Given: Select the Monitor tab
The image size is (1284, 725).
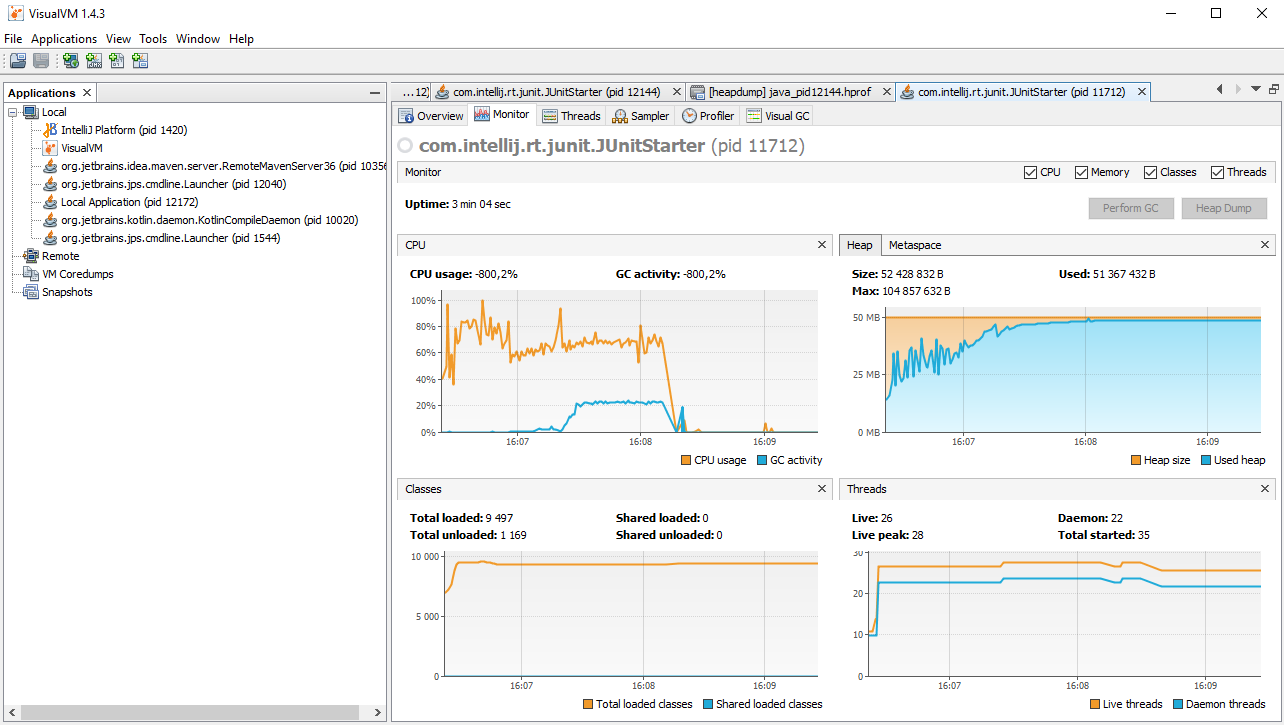Looking at the screenshot, I should 502,115.
